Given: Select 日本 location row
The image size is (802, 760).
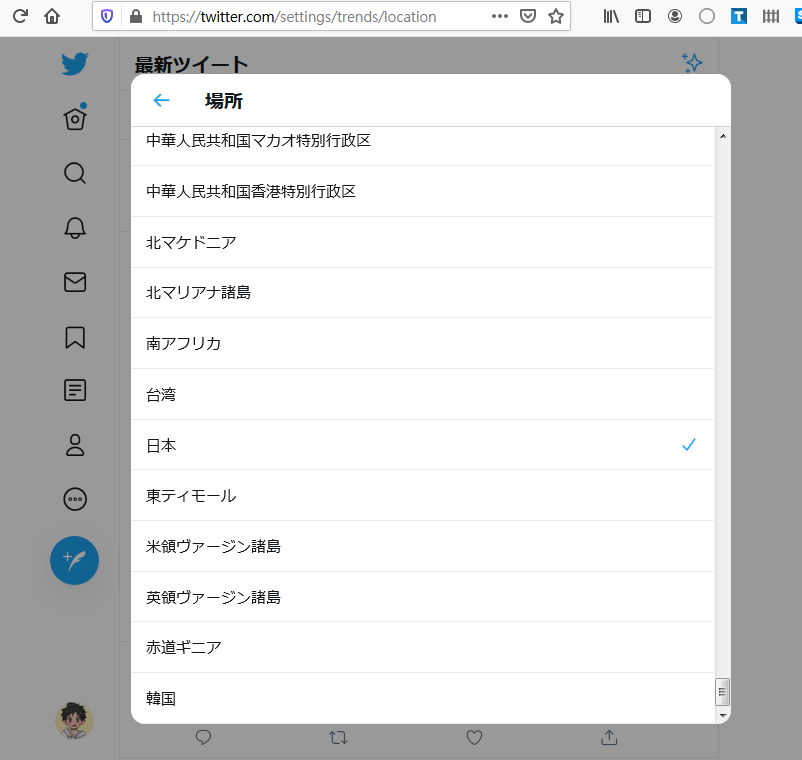Looking at the screenshot, I should [422, 445].
